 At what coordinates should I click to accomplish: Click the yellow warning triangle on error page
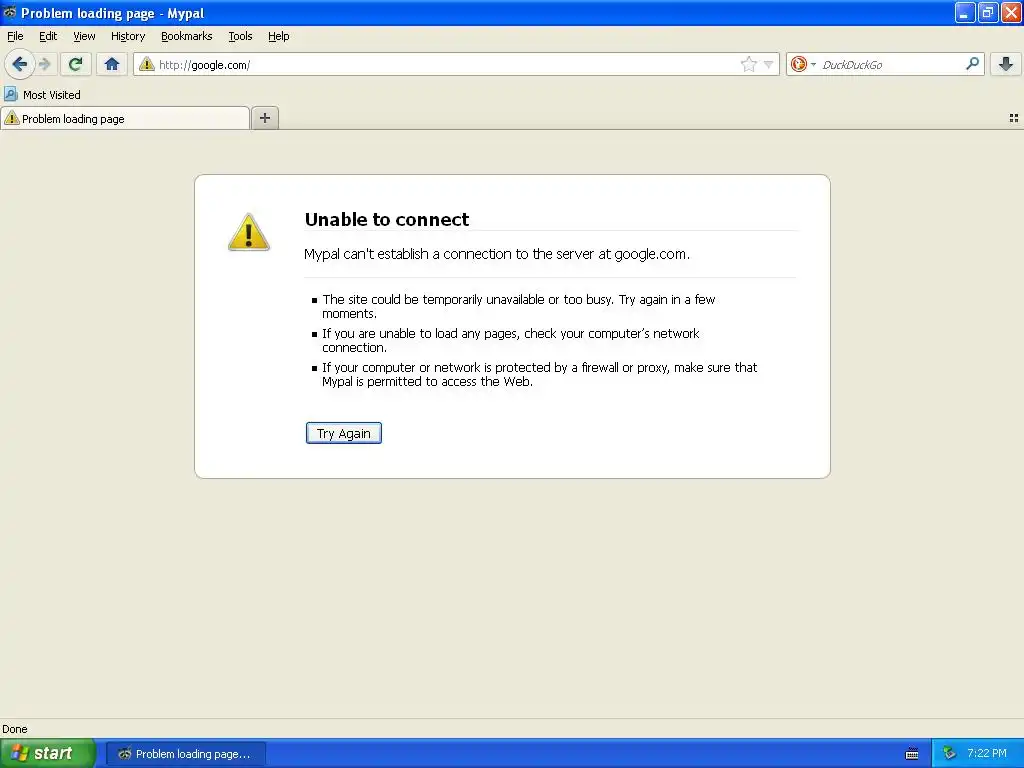click(x=248, y=232)
